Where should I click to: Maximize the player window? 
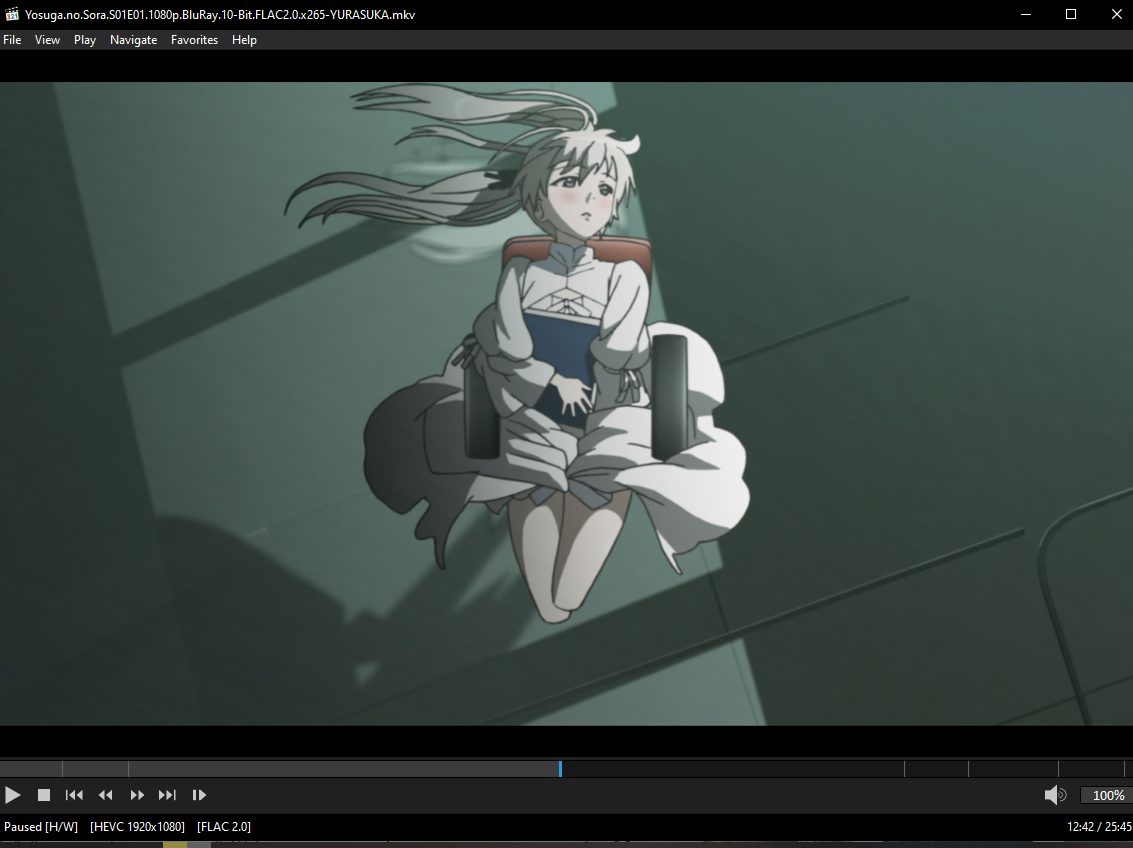[1071, 14]
